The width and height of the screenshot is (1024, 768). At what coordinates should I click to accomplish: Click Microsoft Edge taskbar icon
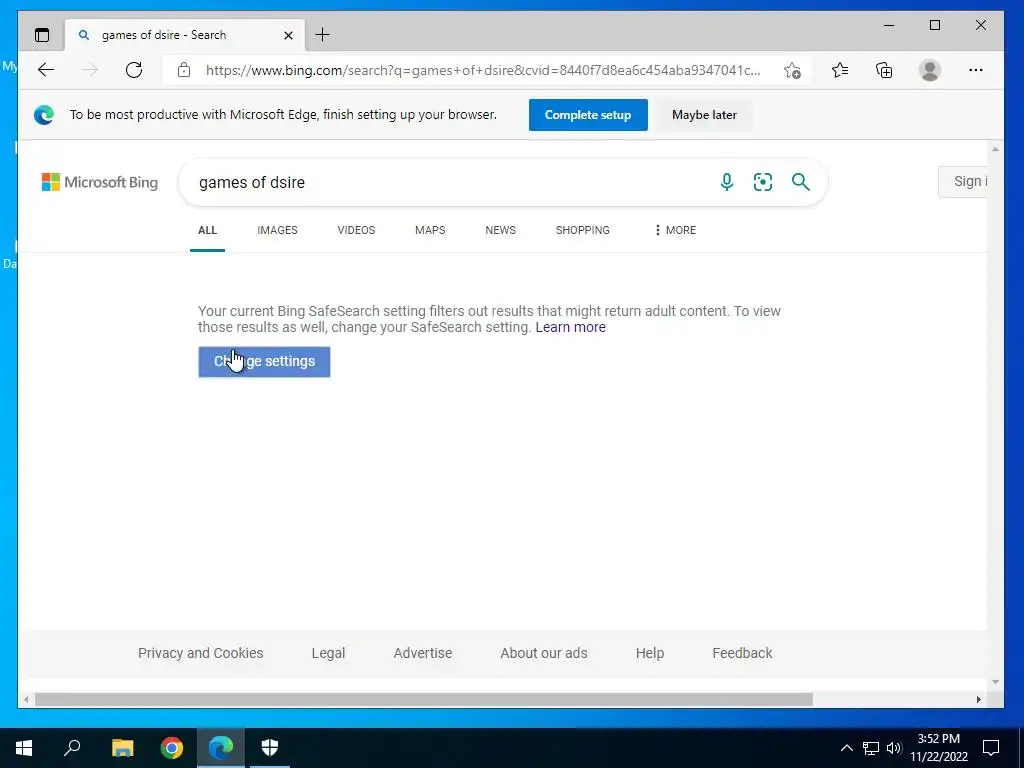coord(221,748)
